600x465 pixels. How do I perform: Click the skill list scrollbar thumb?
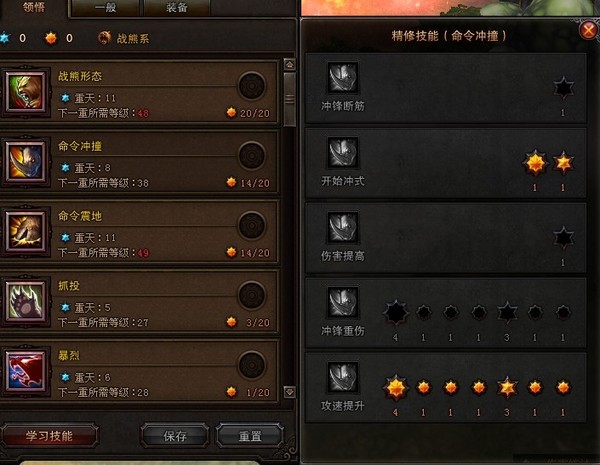pos(290,99)
